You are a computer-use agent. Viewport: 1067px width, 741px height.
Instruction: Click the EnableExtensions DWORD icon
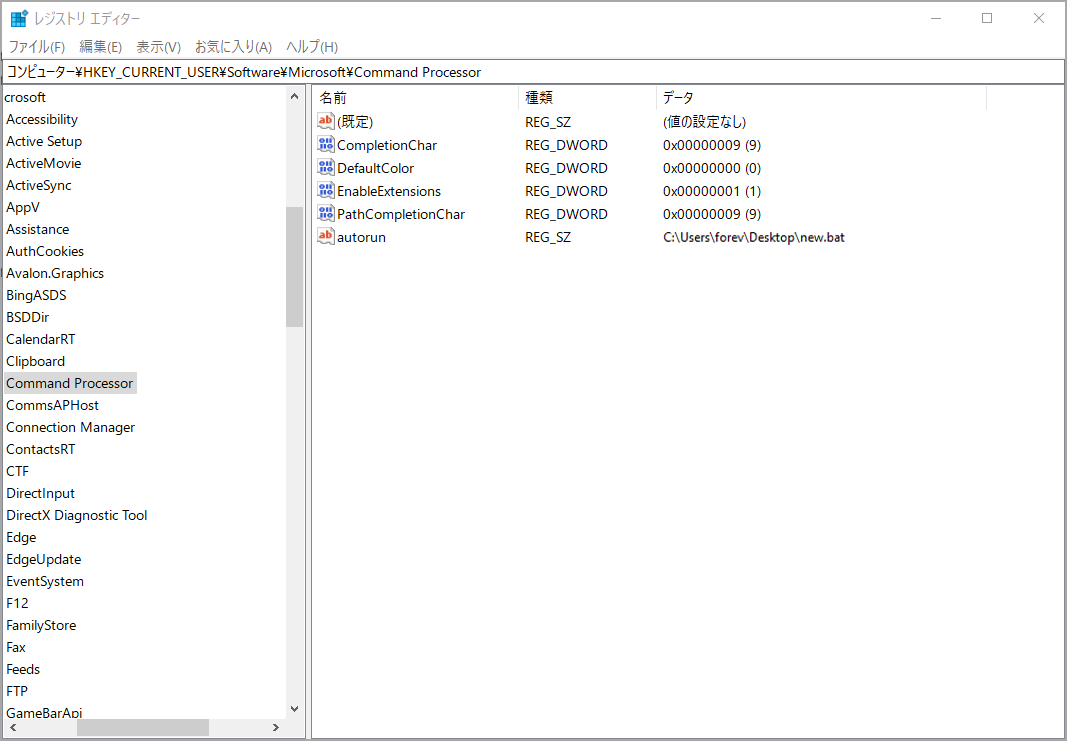325,191
